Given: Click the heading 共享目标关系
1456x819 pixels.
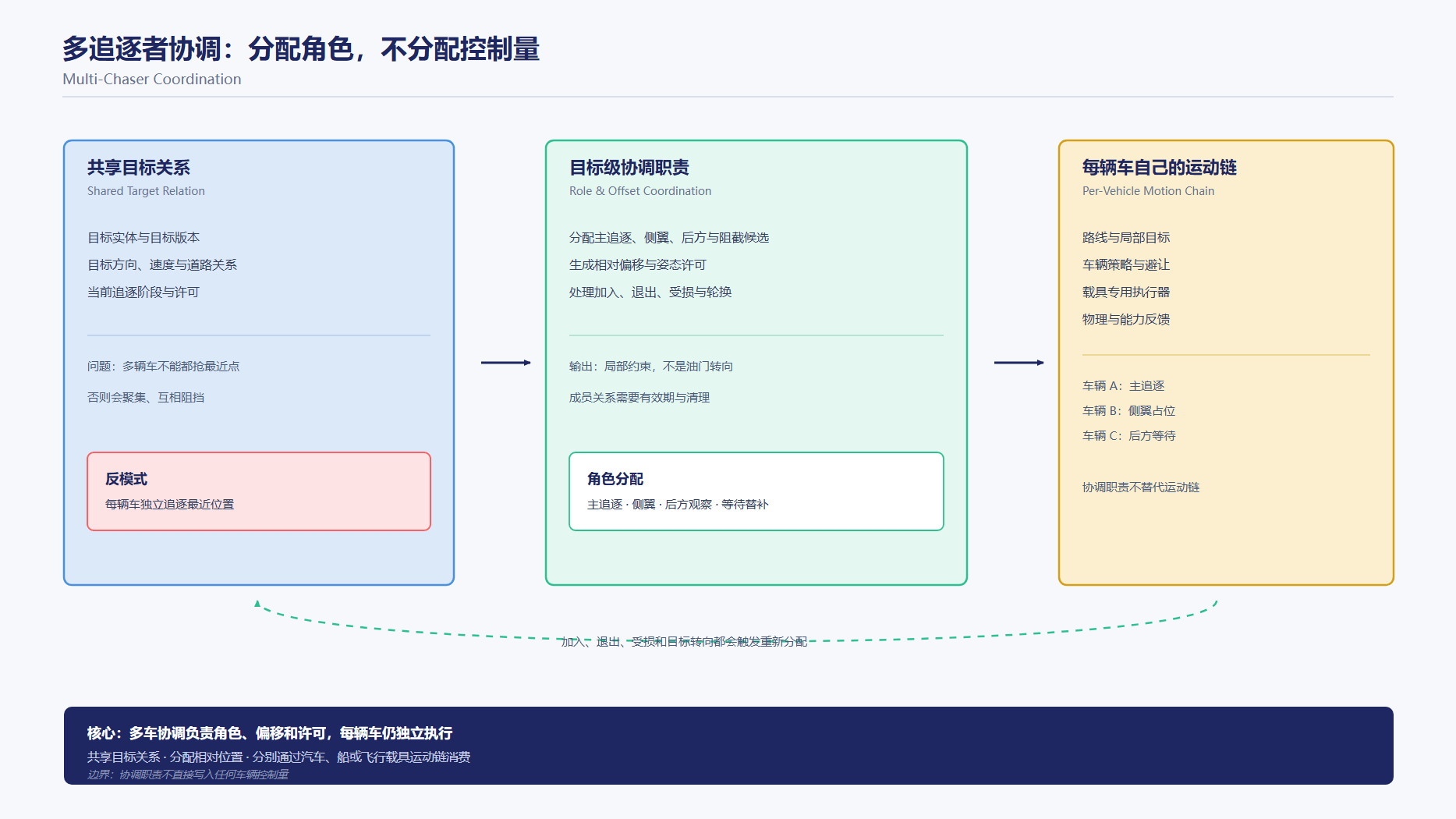Looking at the screenshot, I should click(x=139, y=168).
